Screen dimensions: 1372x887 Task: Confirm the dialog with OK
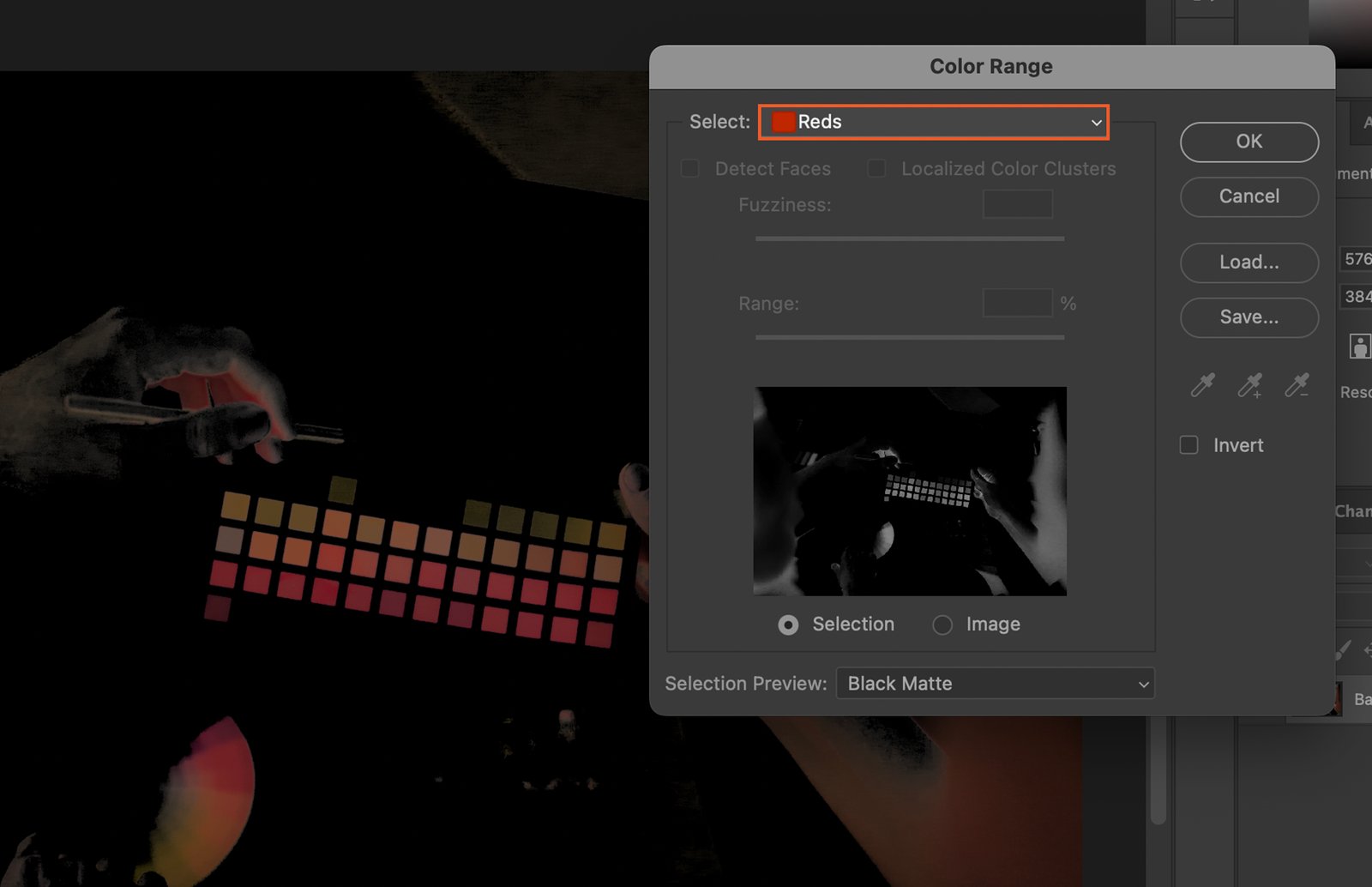click(1249, 142)
